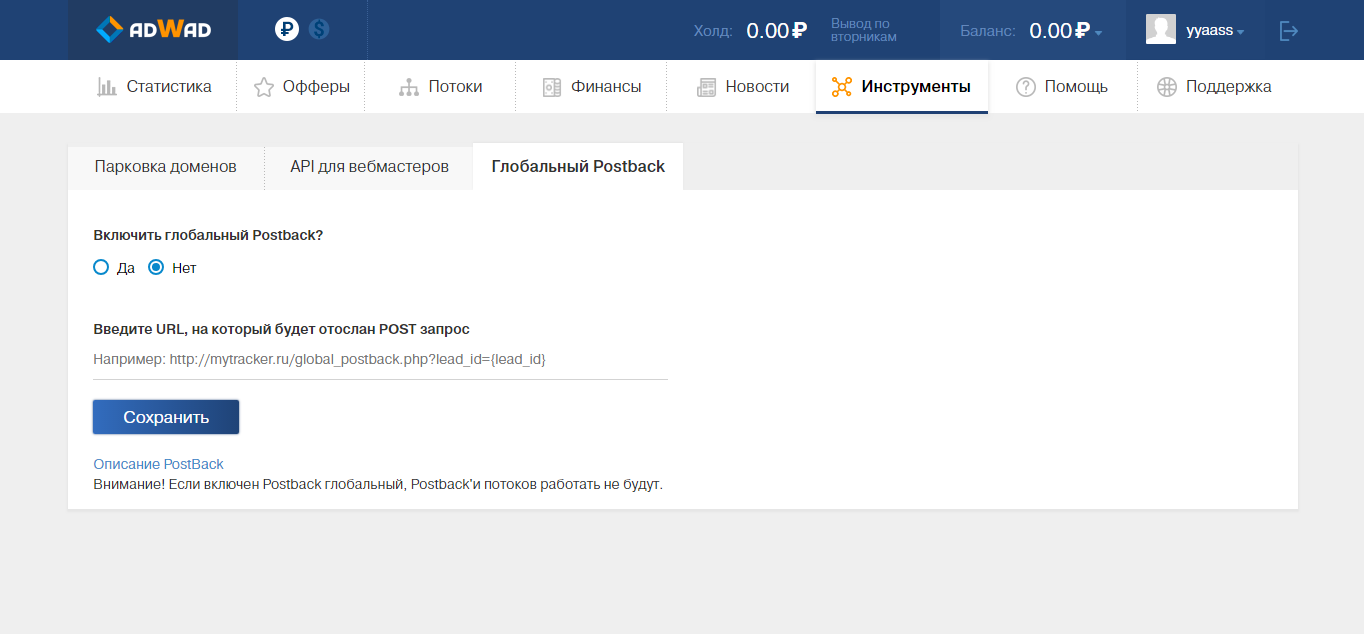The height and width of the screenshot is (634, 1364).
Task: Click the Поддержка globe icon
Action: [x=1166, y=87]
